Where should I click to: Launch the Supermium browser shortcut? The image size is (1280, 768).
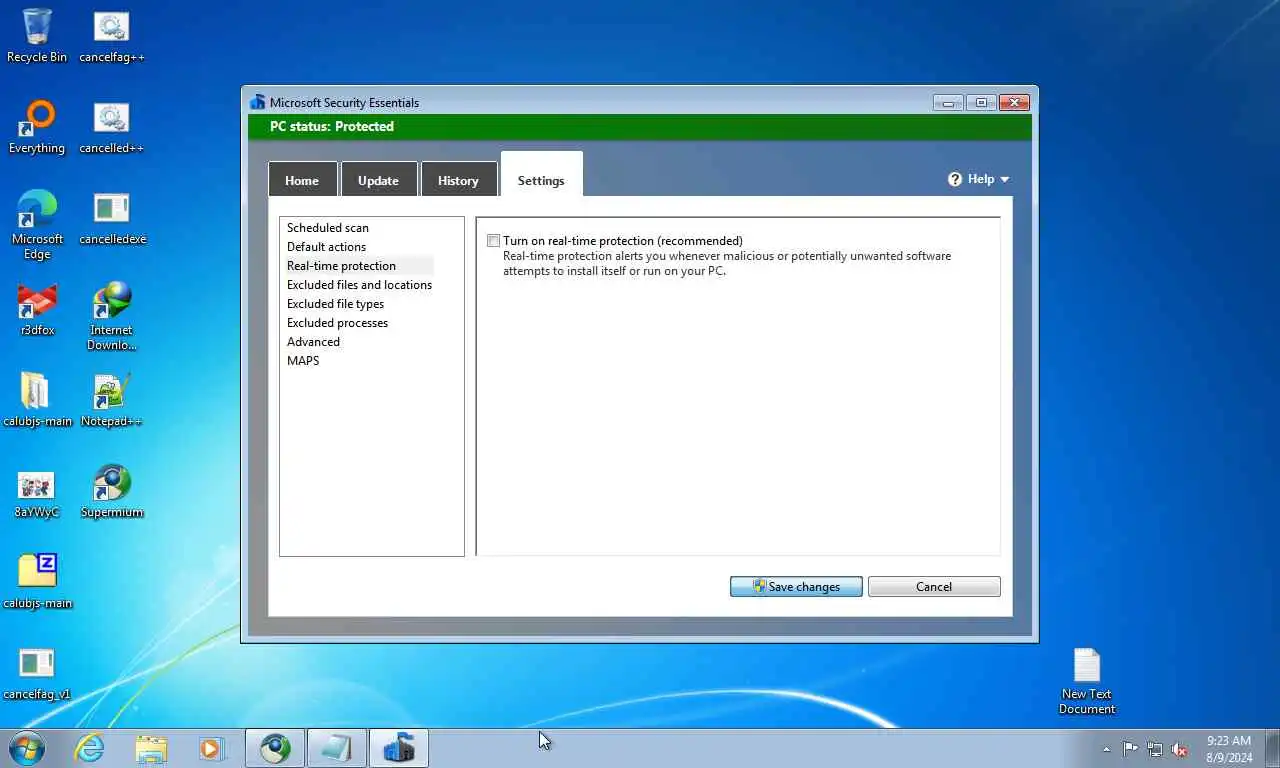click(112, 491)
